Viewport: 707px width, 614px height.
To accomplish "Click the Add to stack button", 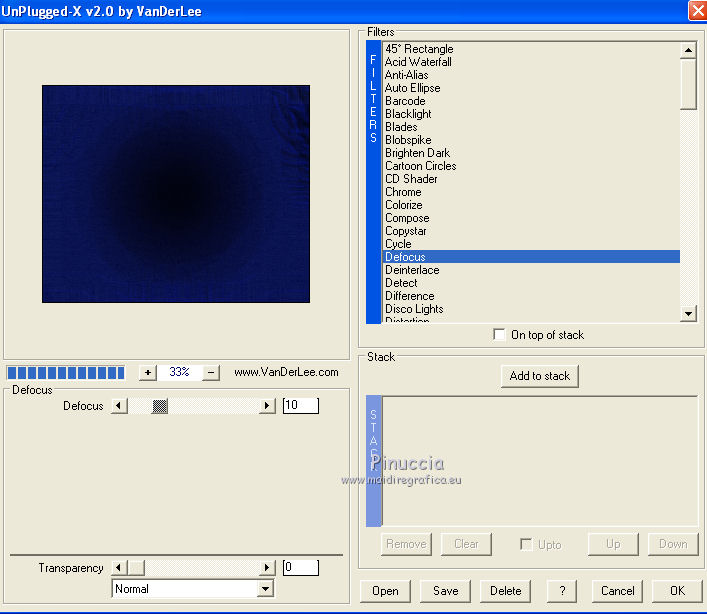I will coord(540,376).
